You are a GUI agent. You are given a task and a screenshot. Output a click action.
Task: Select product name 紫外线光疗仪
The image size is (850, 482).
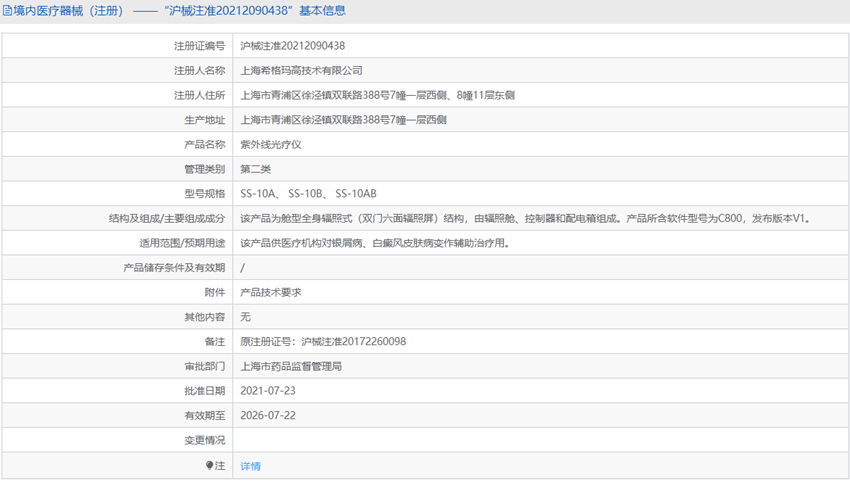click(x=271, y=145)
